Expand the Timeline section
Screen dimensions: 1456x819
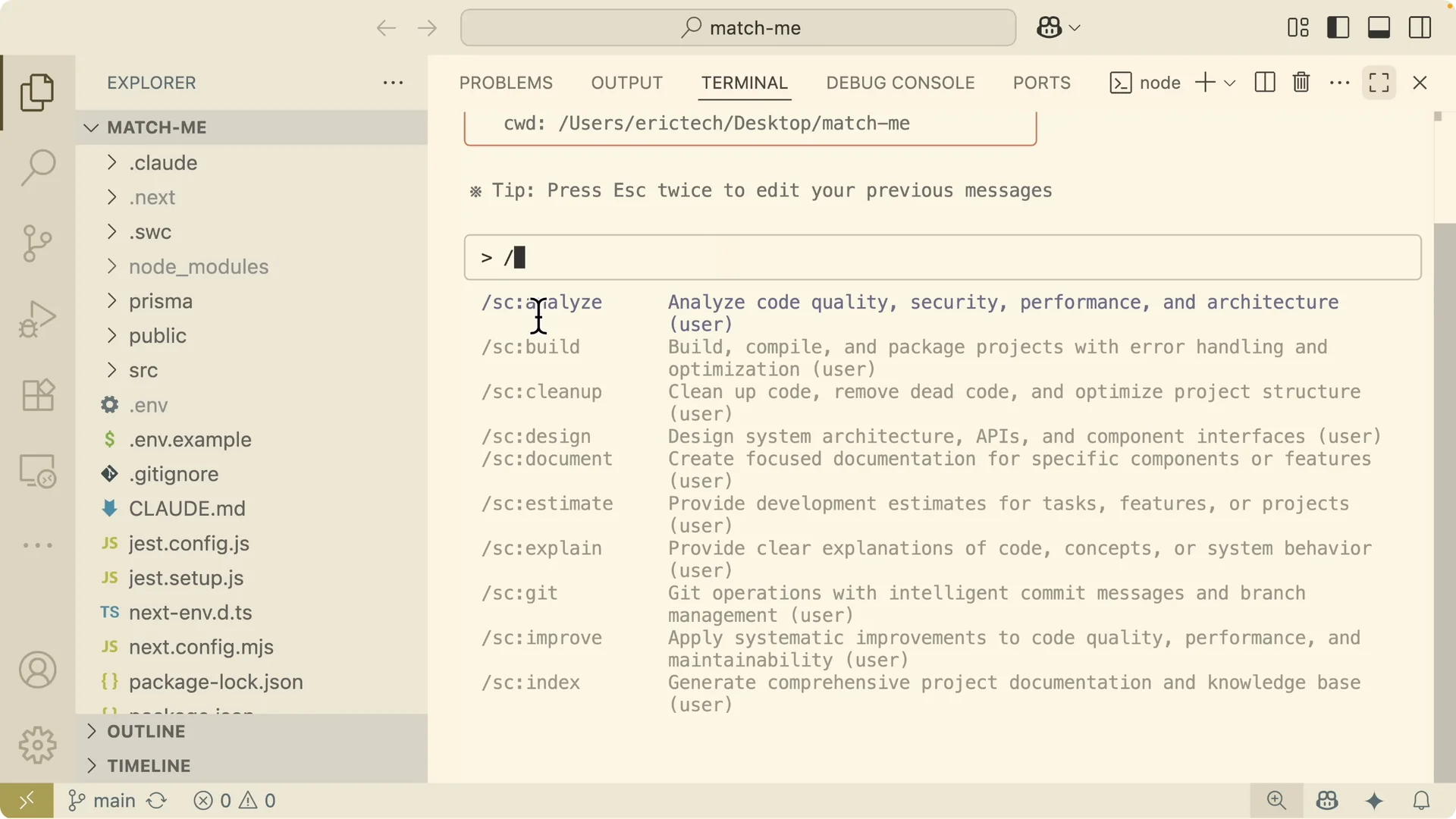(x=252, y=766)
